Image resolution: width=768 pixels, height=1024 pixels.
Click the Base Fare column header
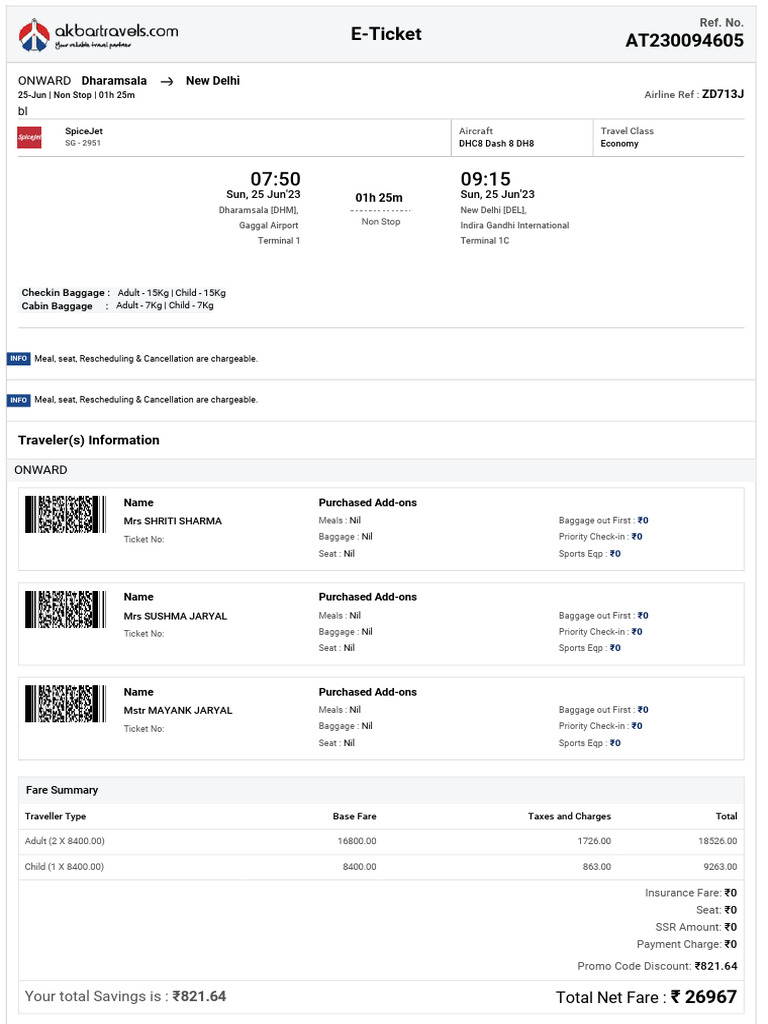pyautogui.click(x=355, y=816)
